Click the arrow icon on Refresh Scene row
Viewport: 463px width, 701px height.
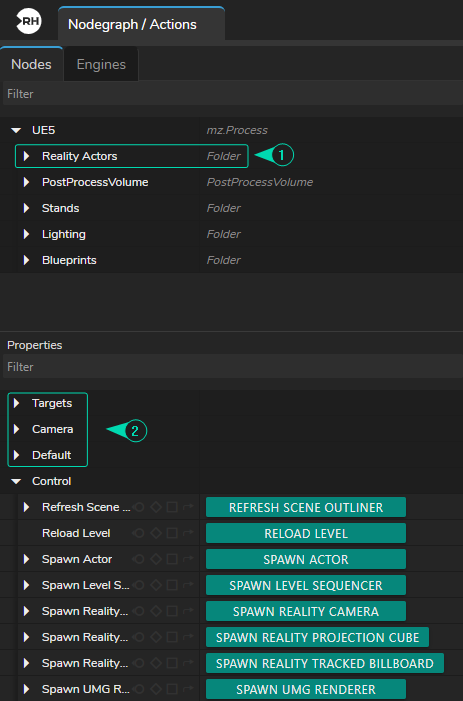click(x=188, y=507)
